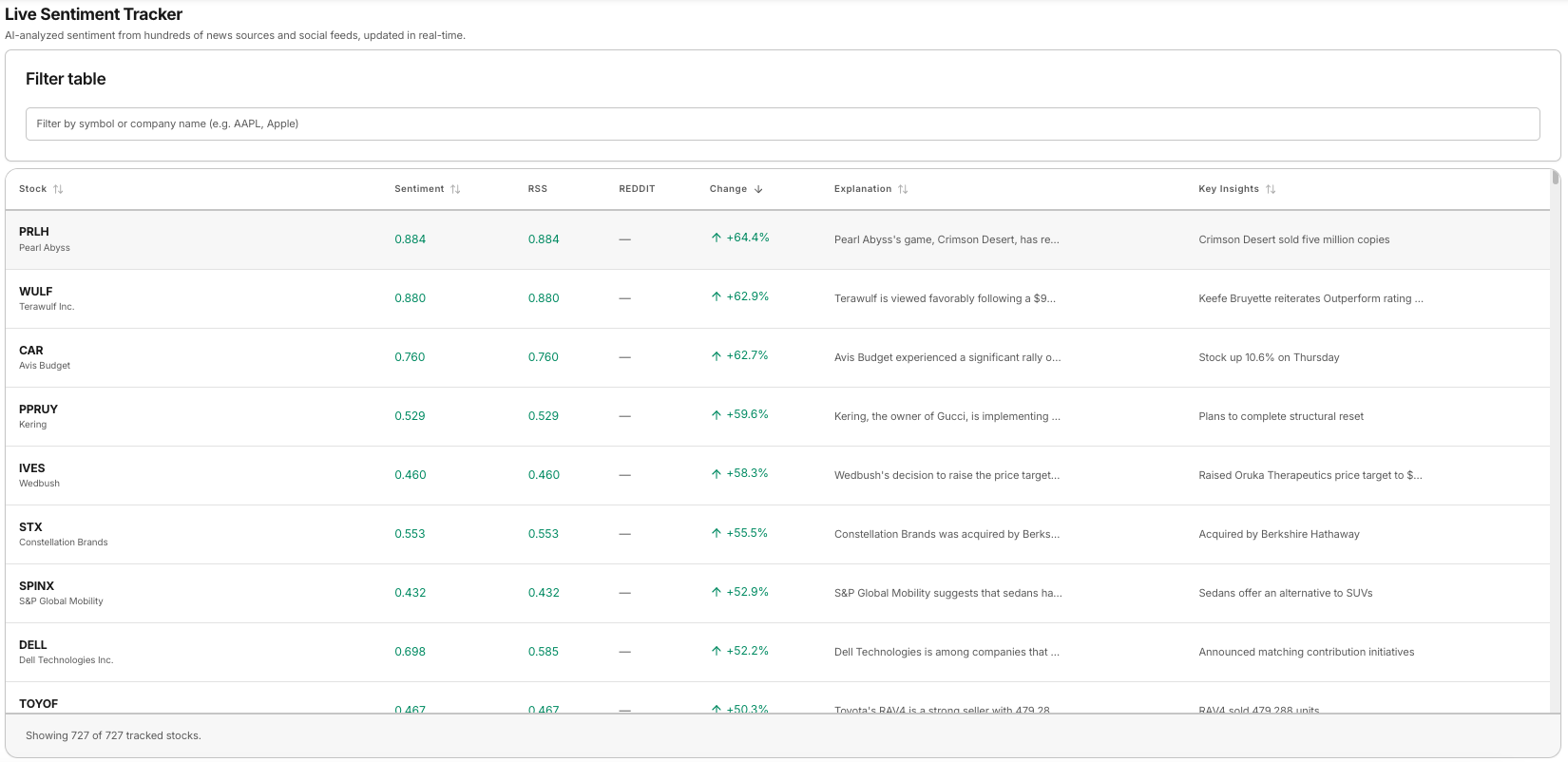Click insight 'Acquired by Berkshire Hathaway'
The height and width of the screenshot is (762, 1568).
(x=1279, y=534)
